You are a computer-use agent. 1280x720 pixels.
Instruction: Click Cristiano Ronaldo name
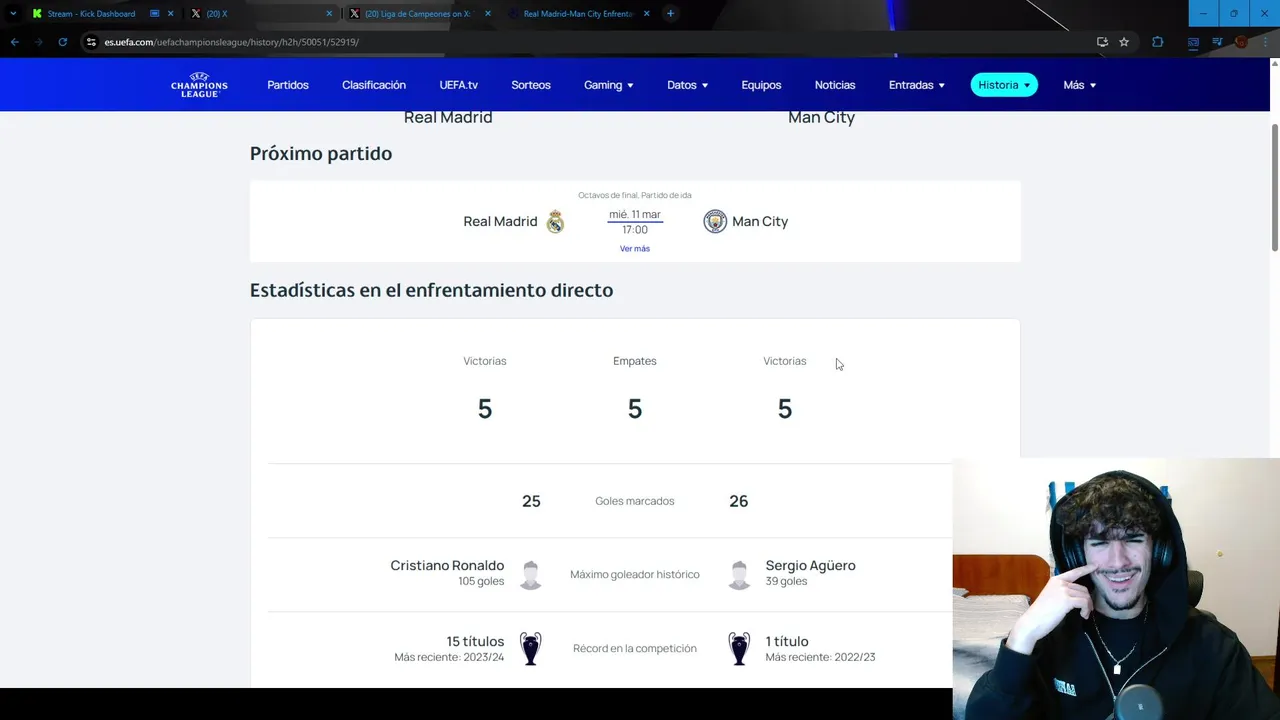(447, 566)
